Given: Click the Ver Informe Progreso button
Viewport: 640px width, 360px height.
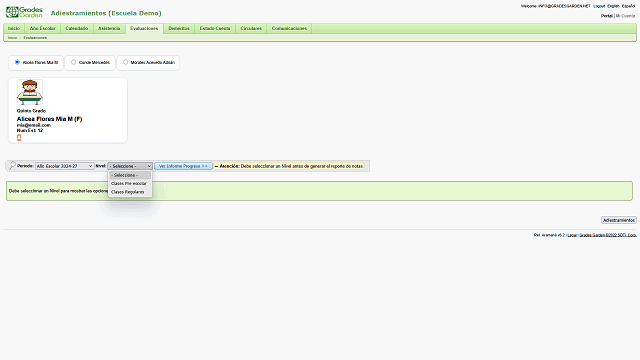Looking at the screenshot, I should pyautogui.click(x=183, y=166).
